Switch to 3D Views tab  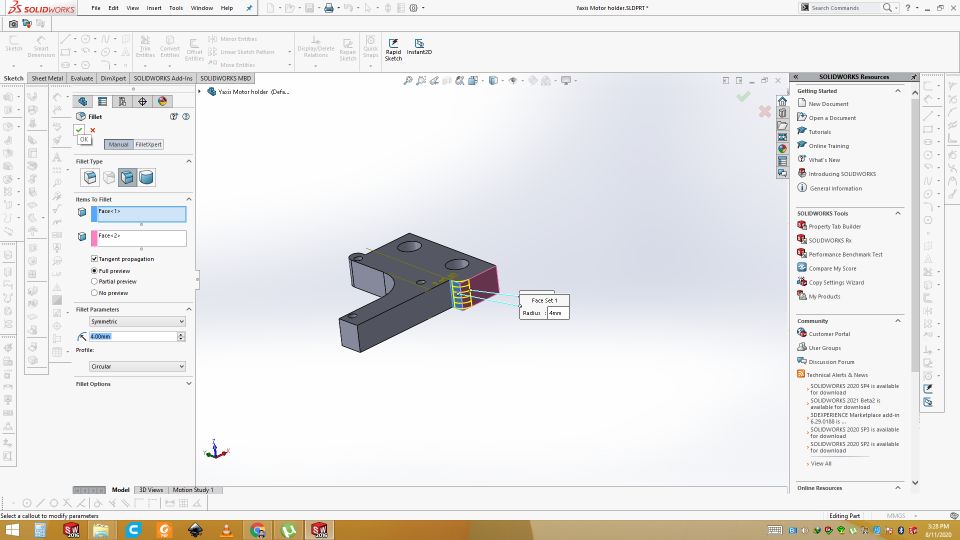[151, 490]
